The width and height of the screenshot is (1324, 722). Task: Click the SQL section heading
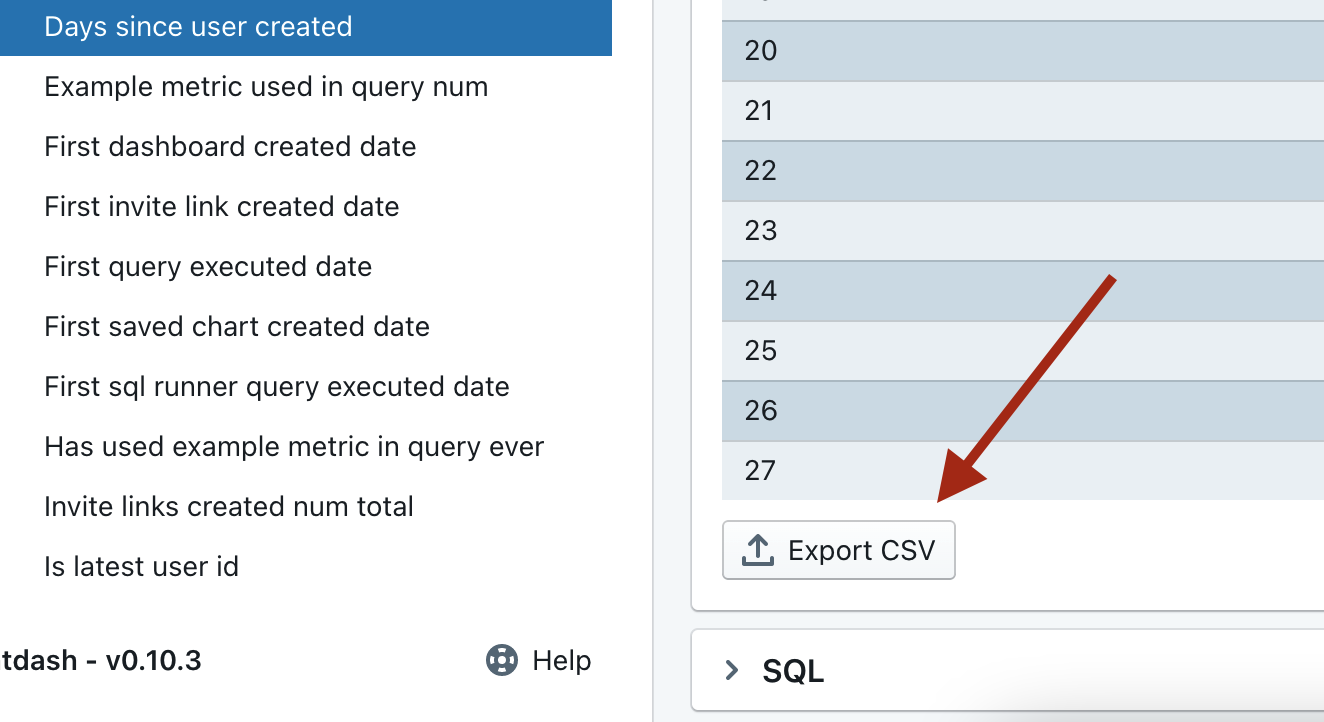[x=793, y=671]
